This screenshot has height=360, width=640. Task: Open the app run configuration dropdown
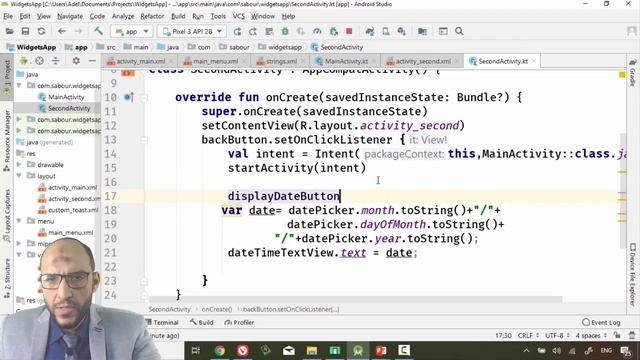click(x=131, y=31)
